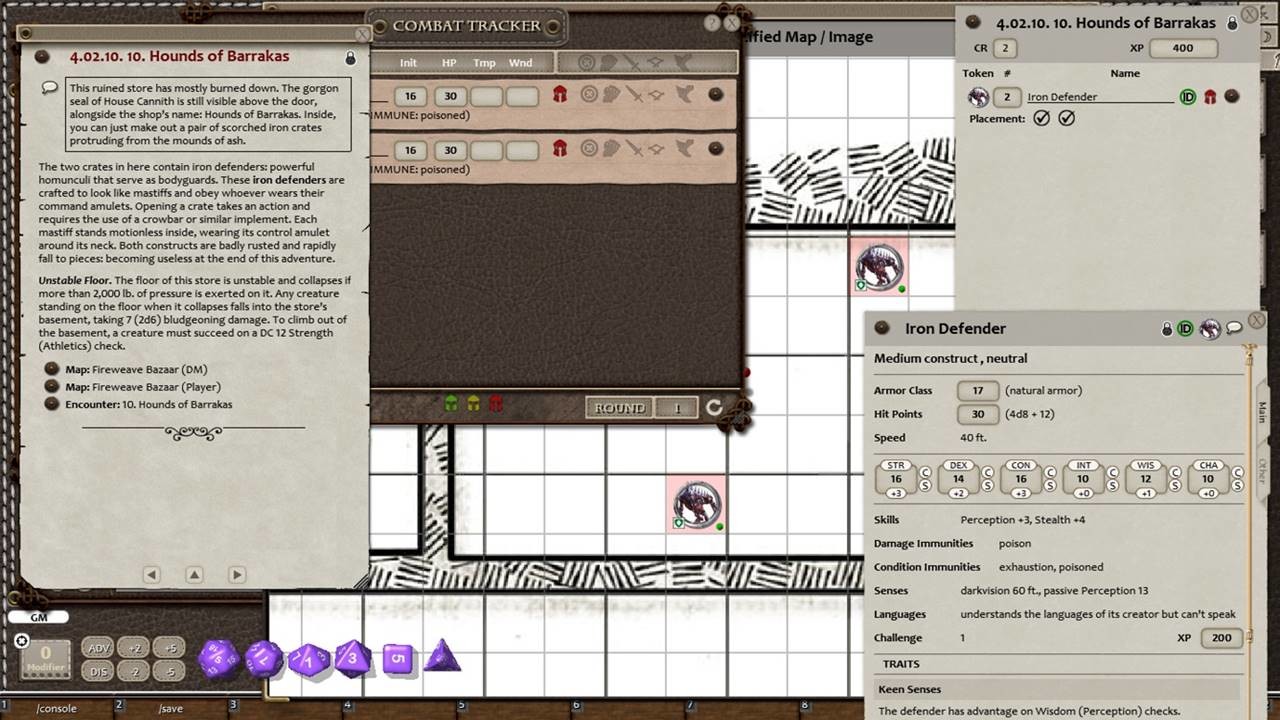Toggle the encounter window's lock icon
This screenshot has width=1280, height=720.
click(x=1232, y=23)
